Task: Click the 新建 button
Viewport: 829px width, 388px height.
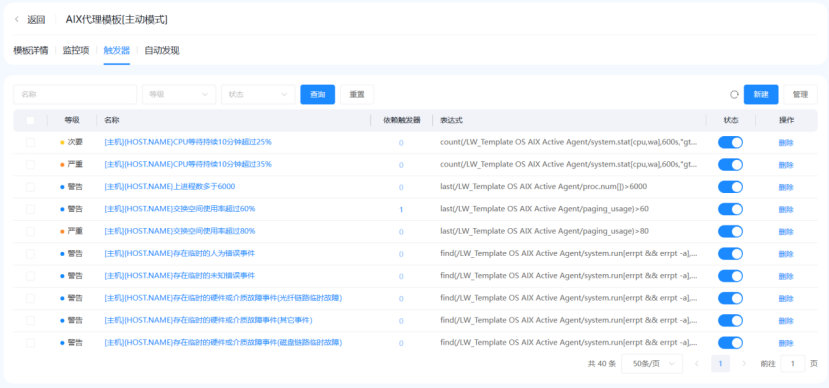Action: tap(761, 95)
